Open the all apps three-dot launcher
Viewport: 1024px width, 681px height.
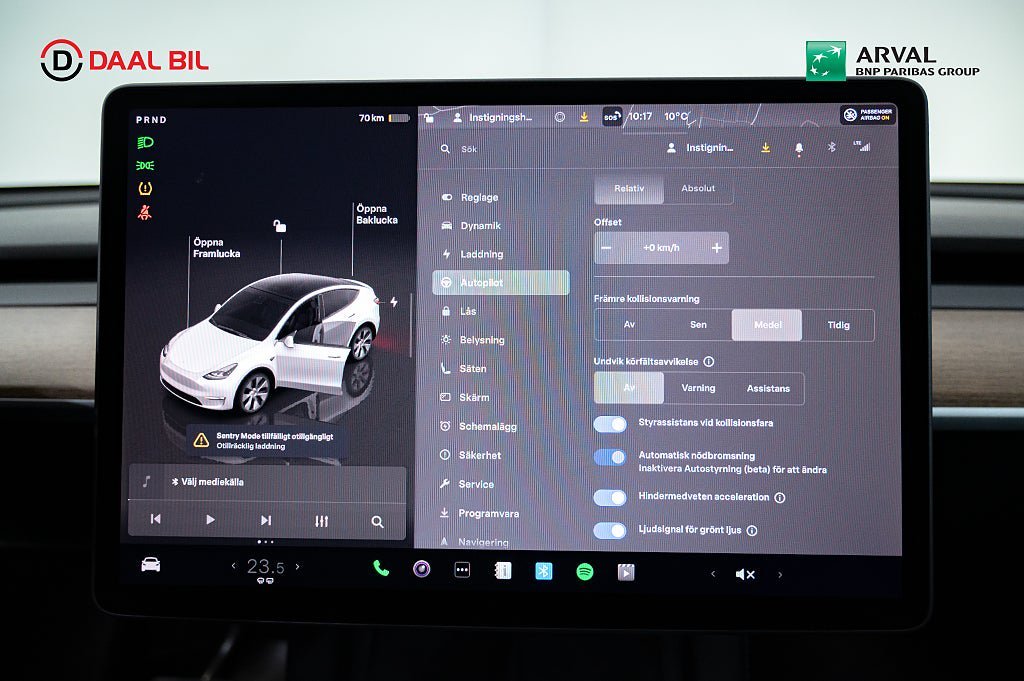click(462, 570)
